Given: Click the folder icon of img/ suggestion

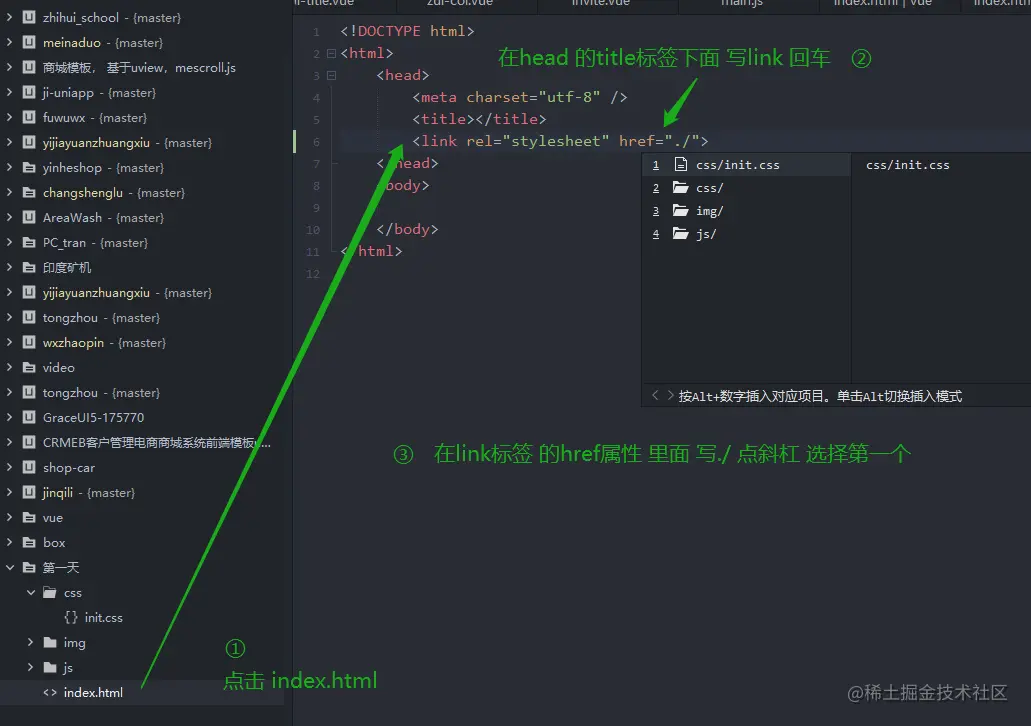Looking at the screenshot, I should point(681,210).
